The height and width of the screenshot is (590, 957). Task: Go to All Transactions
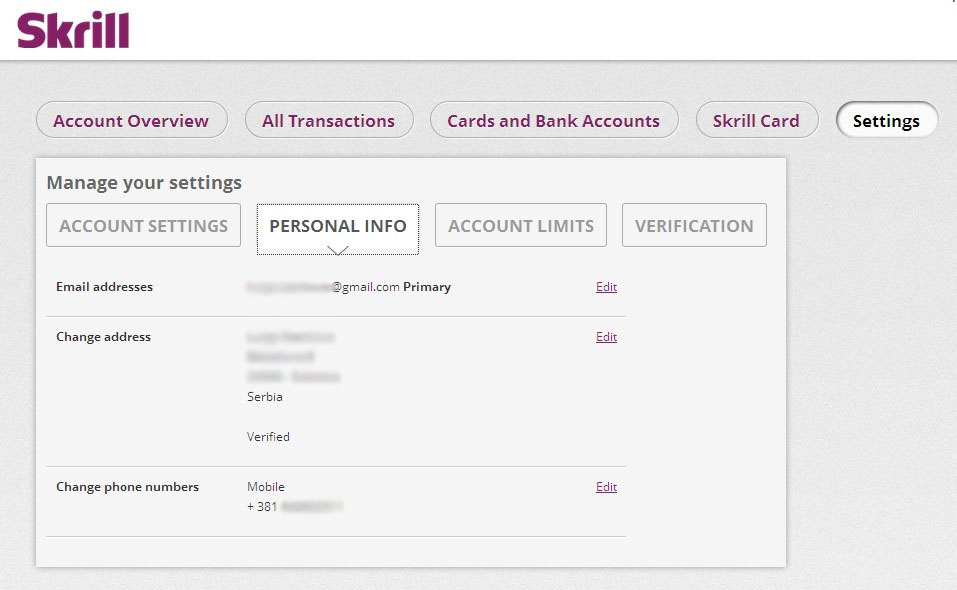click(329, 120)
